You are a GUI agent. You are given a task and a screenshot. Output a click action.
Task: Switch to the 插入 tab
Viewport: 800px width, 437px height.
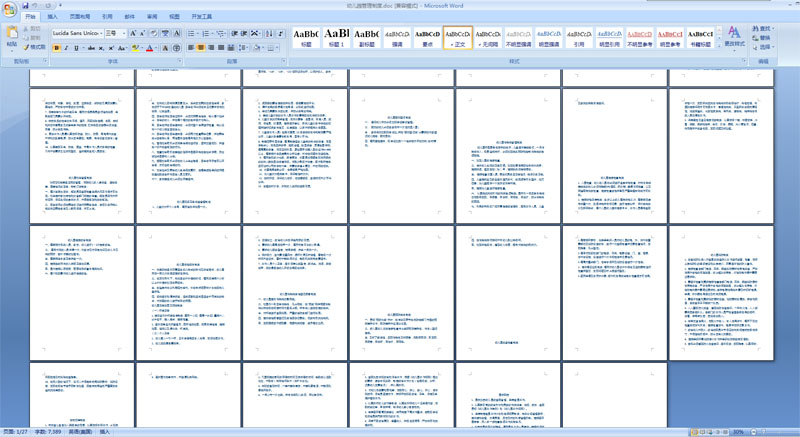(53, 17)
